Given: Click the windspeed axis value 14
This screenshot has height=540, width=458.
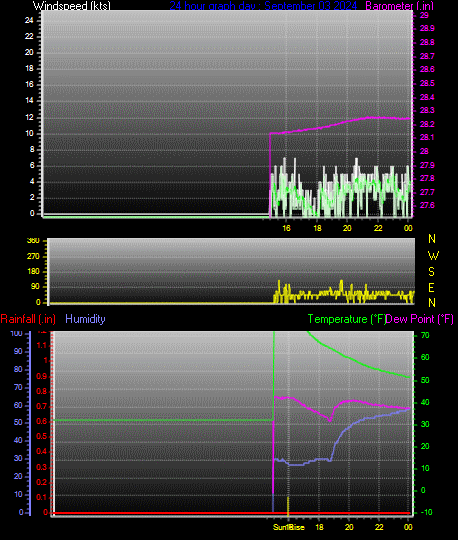Looking at the screenshot, I should click(29, 101).
